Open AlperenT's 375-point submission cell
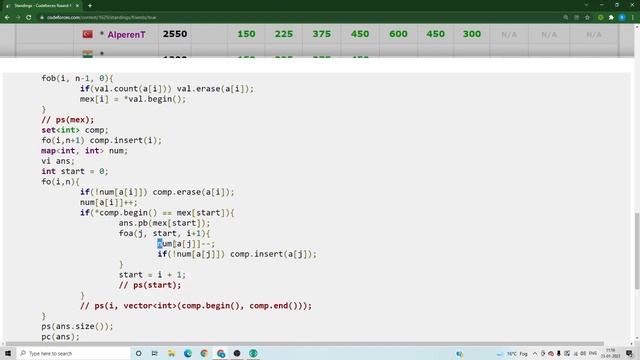 (322, 34)
